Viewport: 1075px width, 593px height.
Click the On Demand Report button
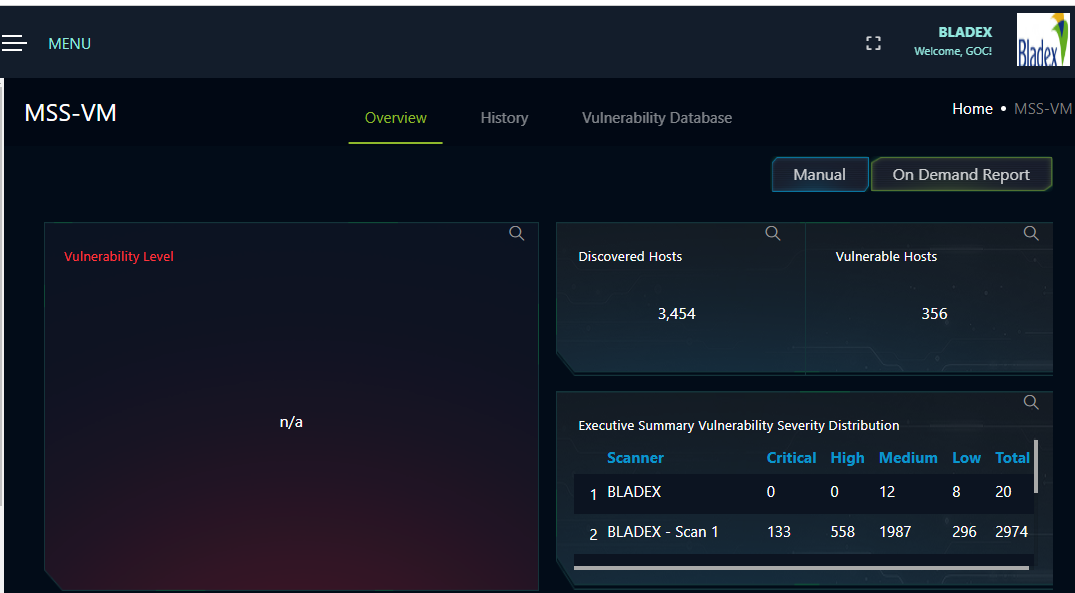tap(961, 175)
